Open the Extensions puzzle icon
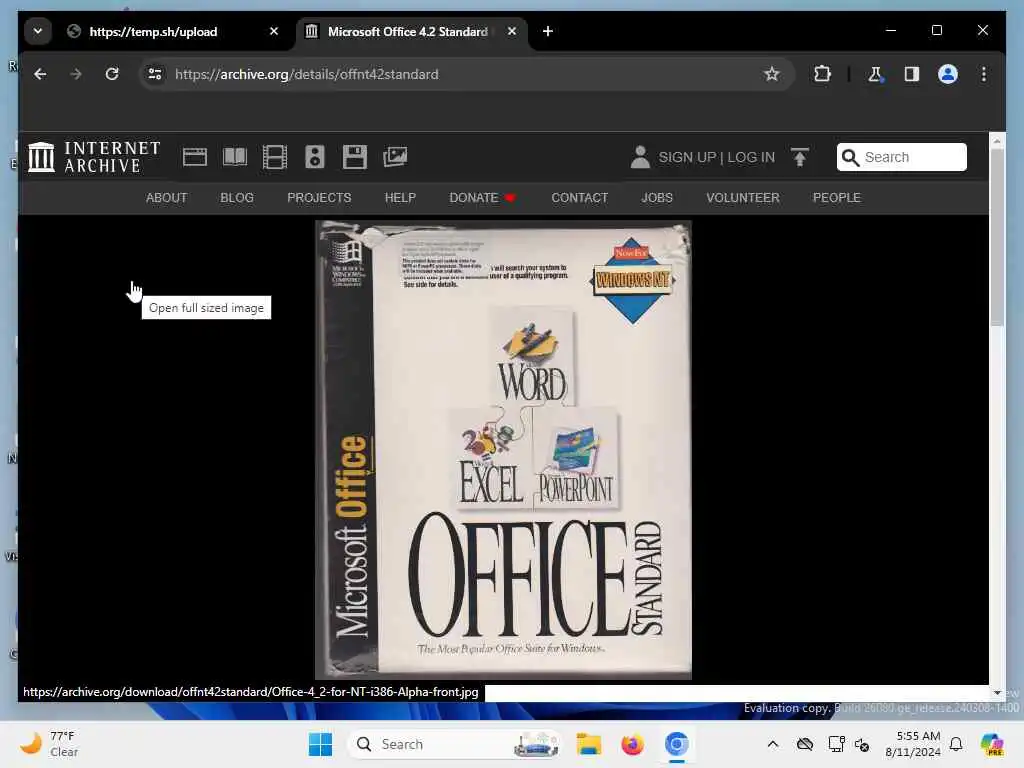This screenshot has height=768, width=1024. [823, 74]
